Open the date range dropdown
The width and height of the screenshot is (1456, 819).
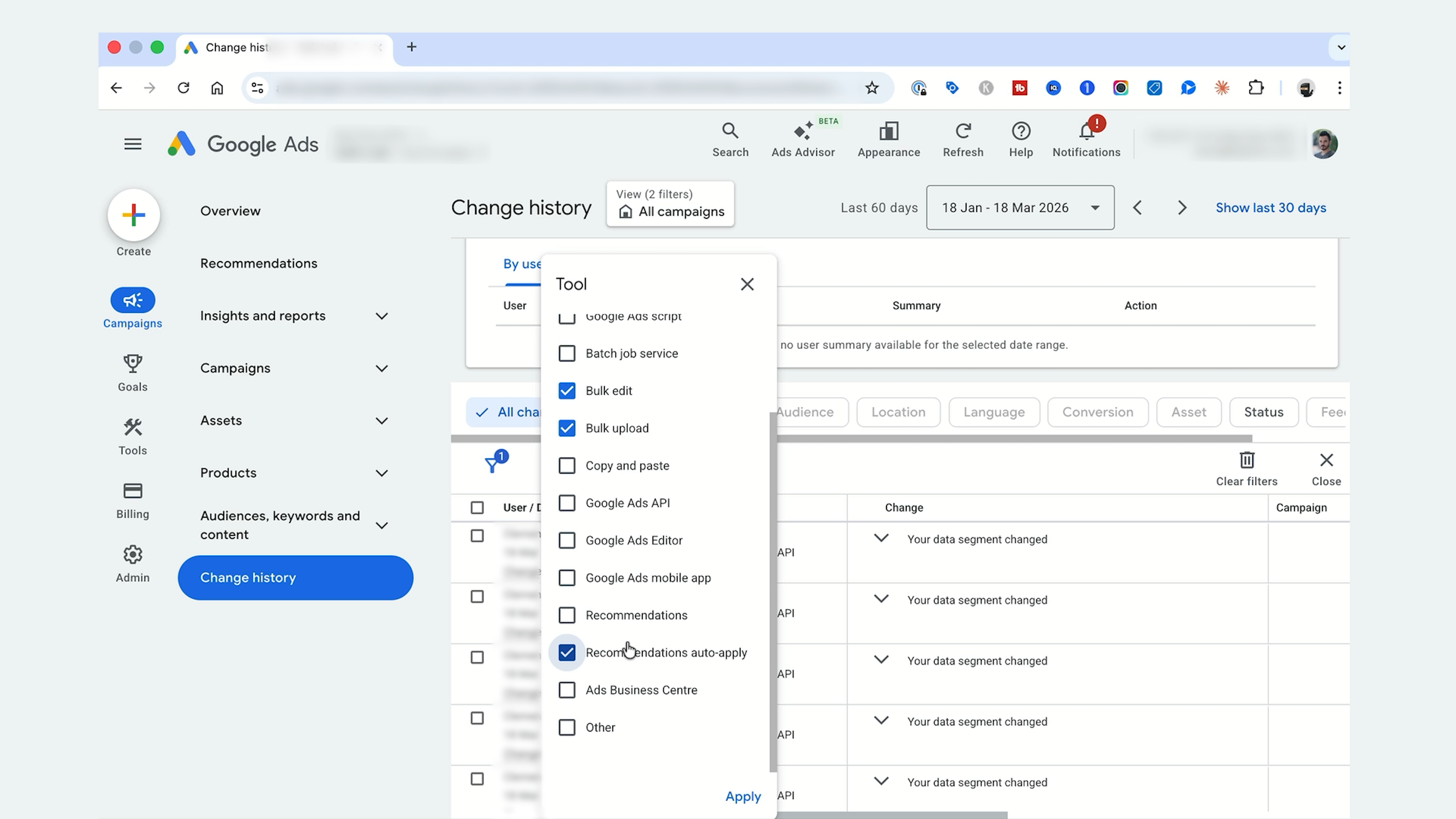(x=1020, y=208)
